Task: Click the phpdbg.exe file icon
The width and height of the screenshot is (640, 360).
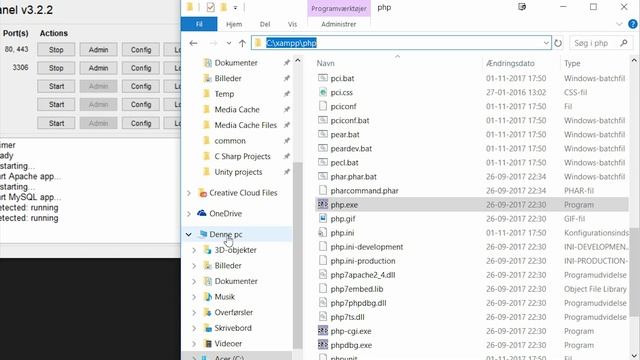Action: tap(323, 345)
